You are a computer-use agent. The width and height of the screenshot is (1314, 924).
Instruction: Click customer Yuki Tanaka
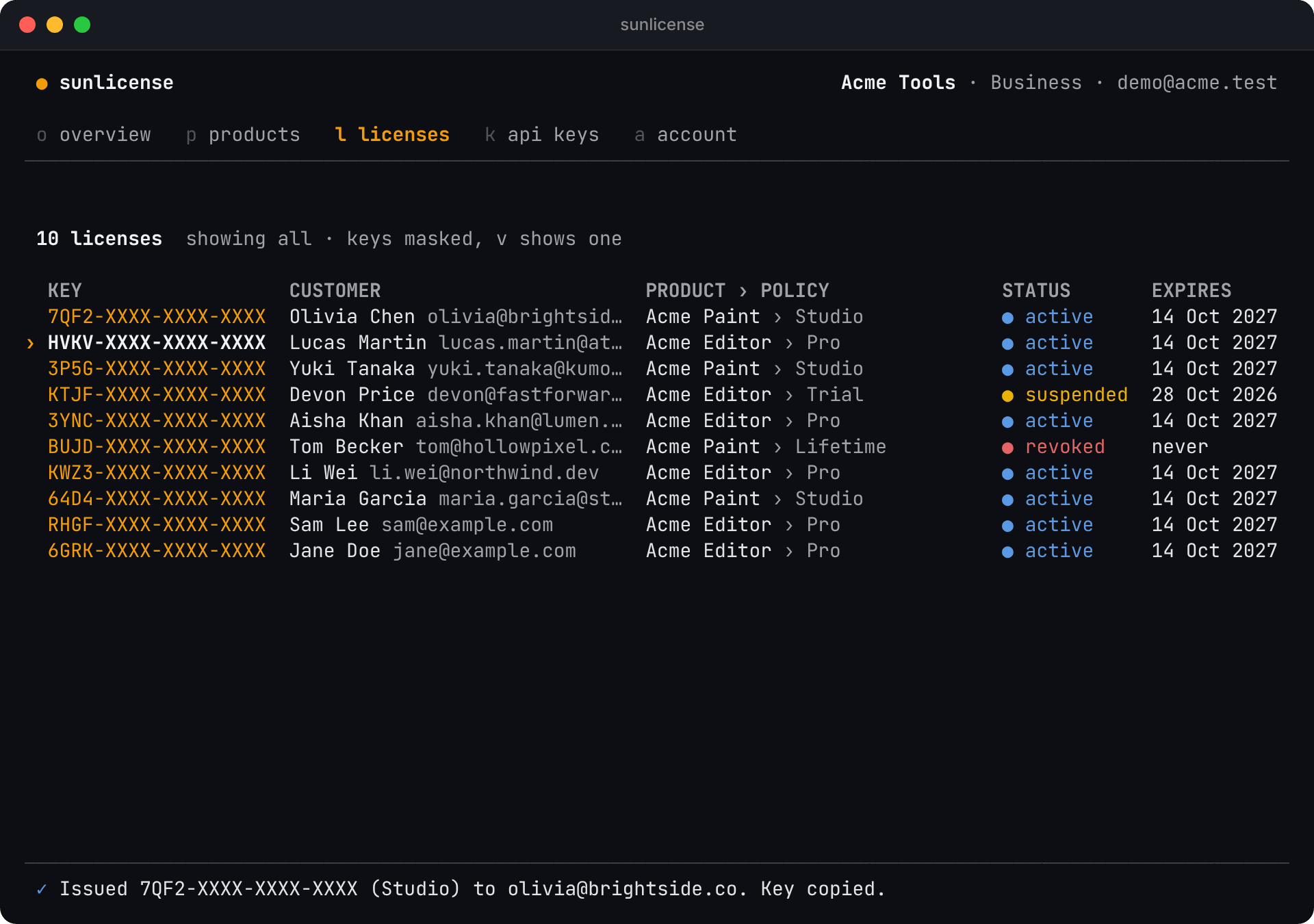coord(352,369)
